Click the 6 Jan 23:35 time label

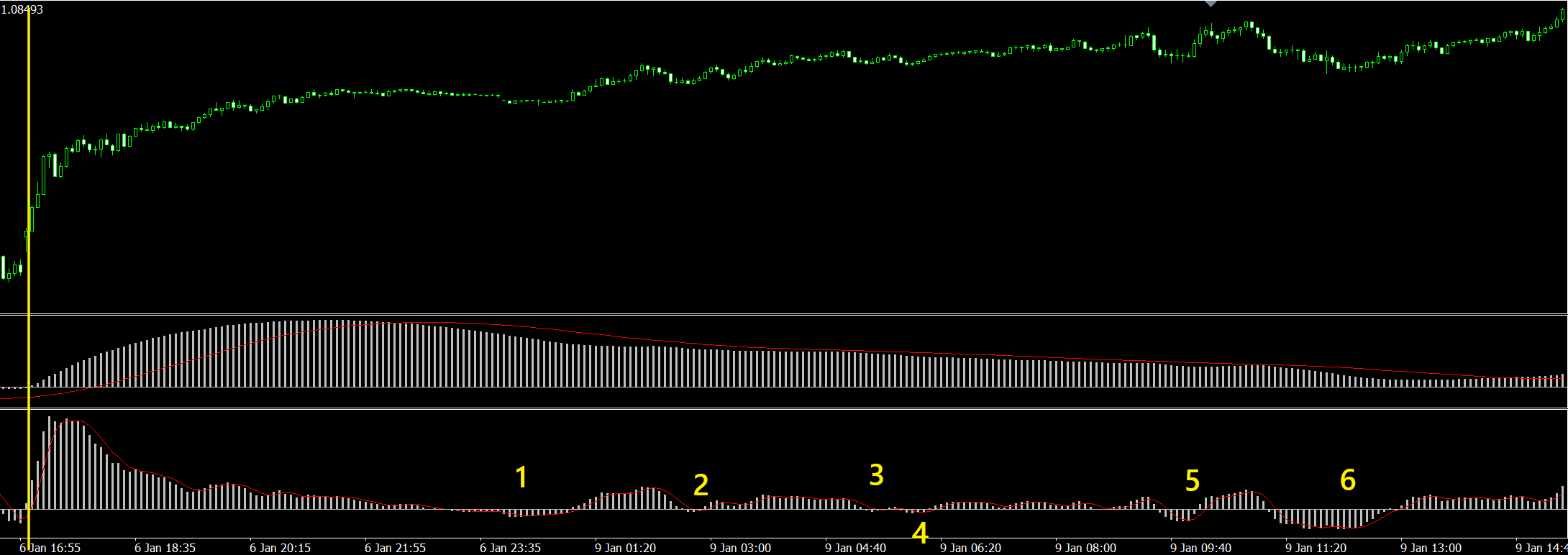point(510,548)
